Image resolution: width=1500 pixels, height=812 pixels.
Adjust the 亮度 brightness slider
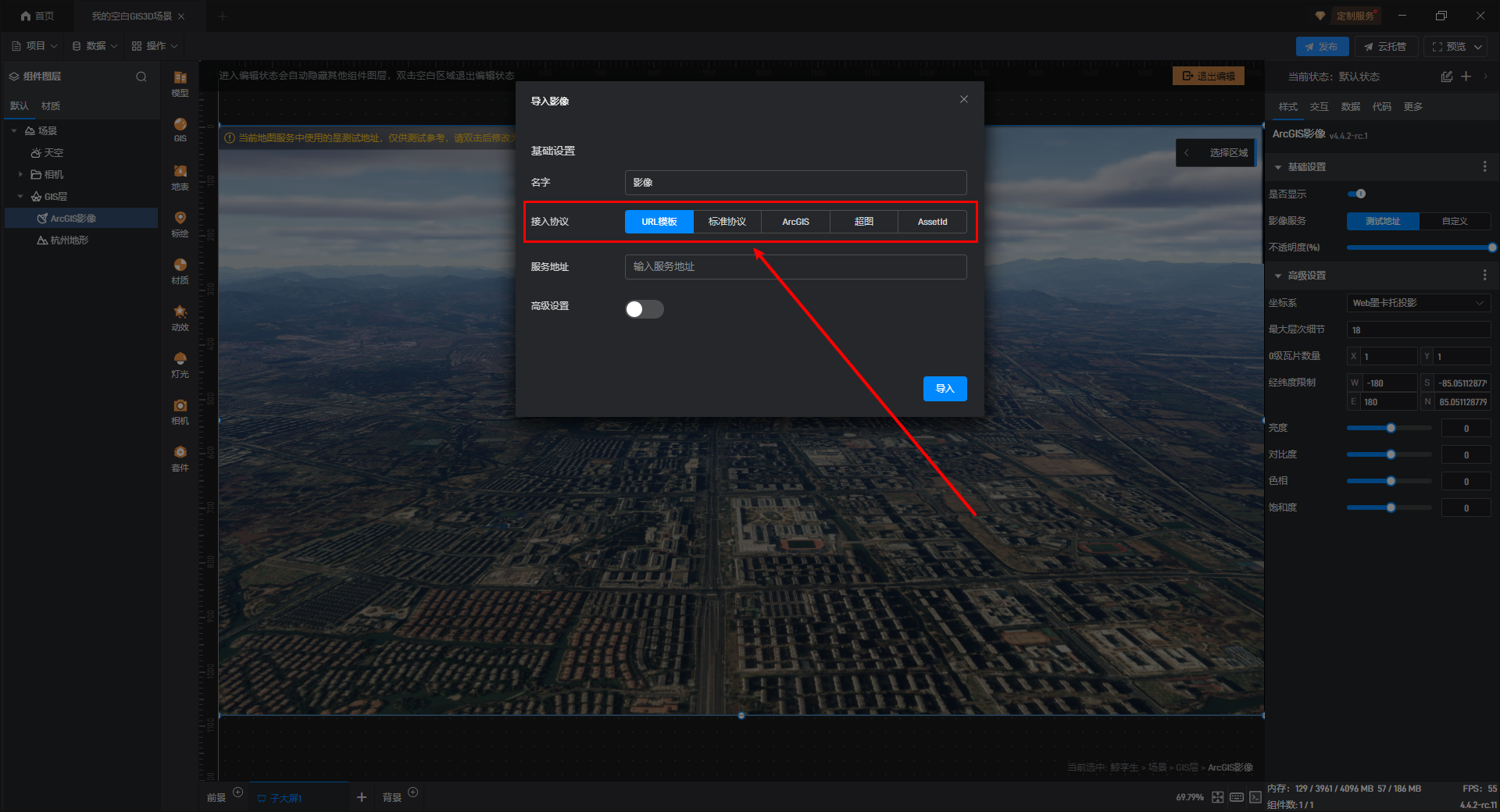[x=1390, y=428]
